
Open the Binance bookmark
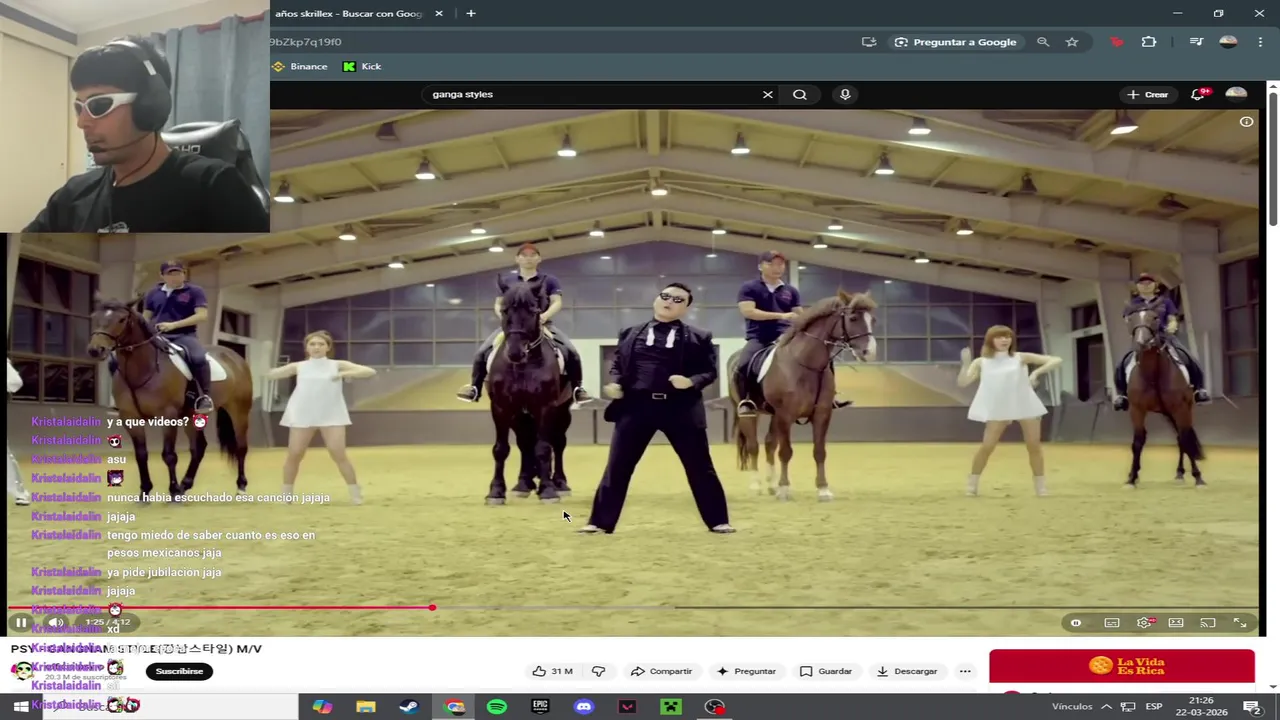pos(300,66)
